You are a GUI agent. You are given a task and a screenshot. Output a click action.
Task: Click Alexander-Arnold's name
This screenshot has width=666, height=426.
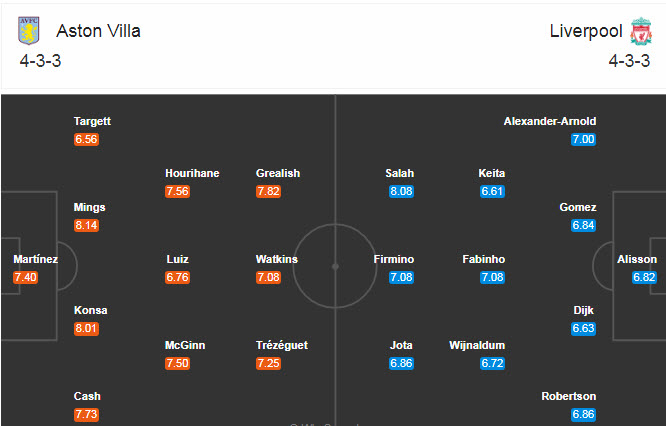click(x=550, y=121)
